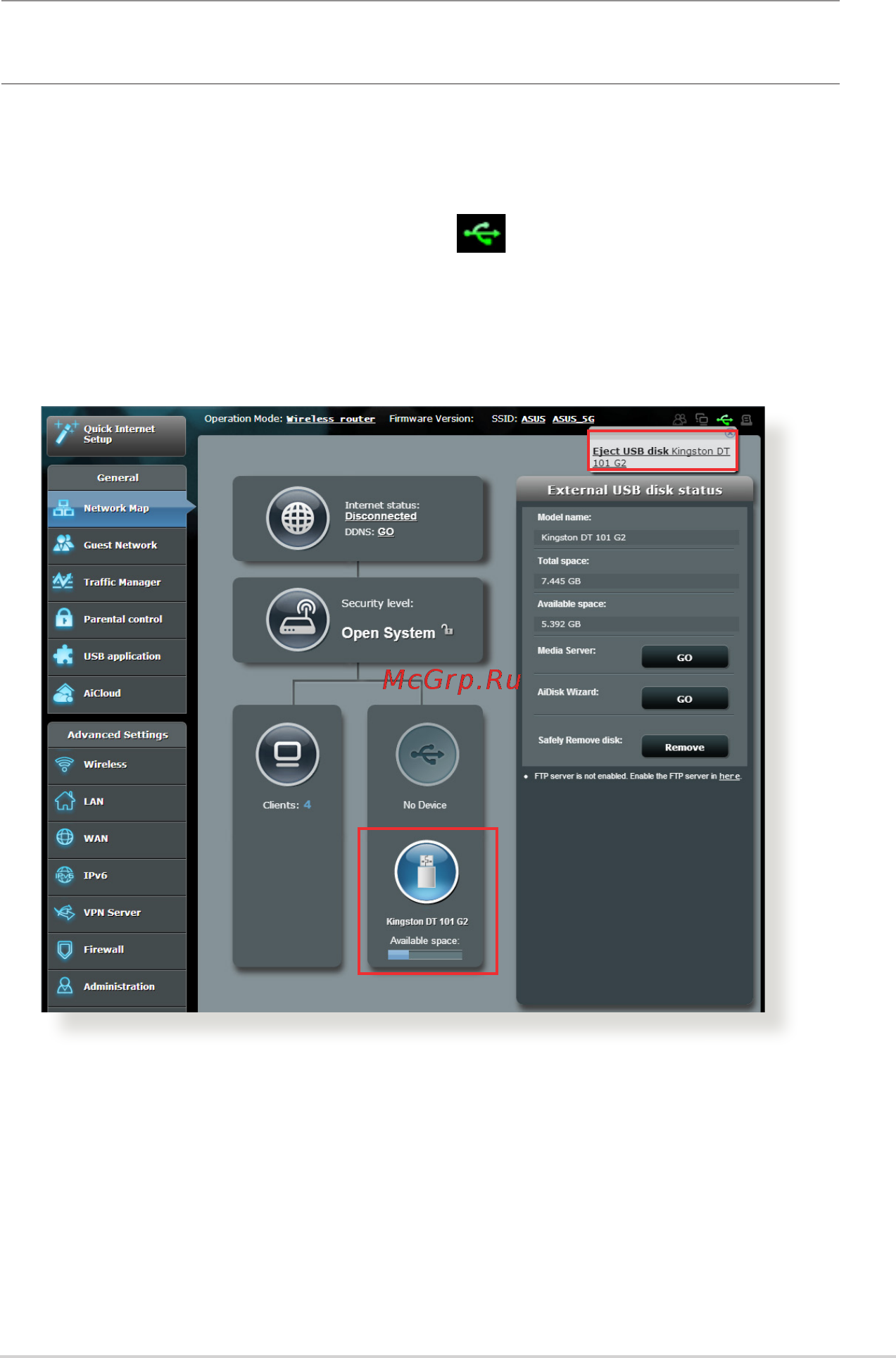This screenshot has height=1358, width=896.
Task: Click the VPN Server icon
Action: coord(65,912)
